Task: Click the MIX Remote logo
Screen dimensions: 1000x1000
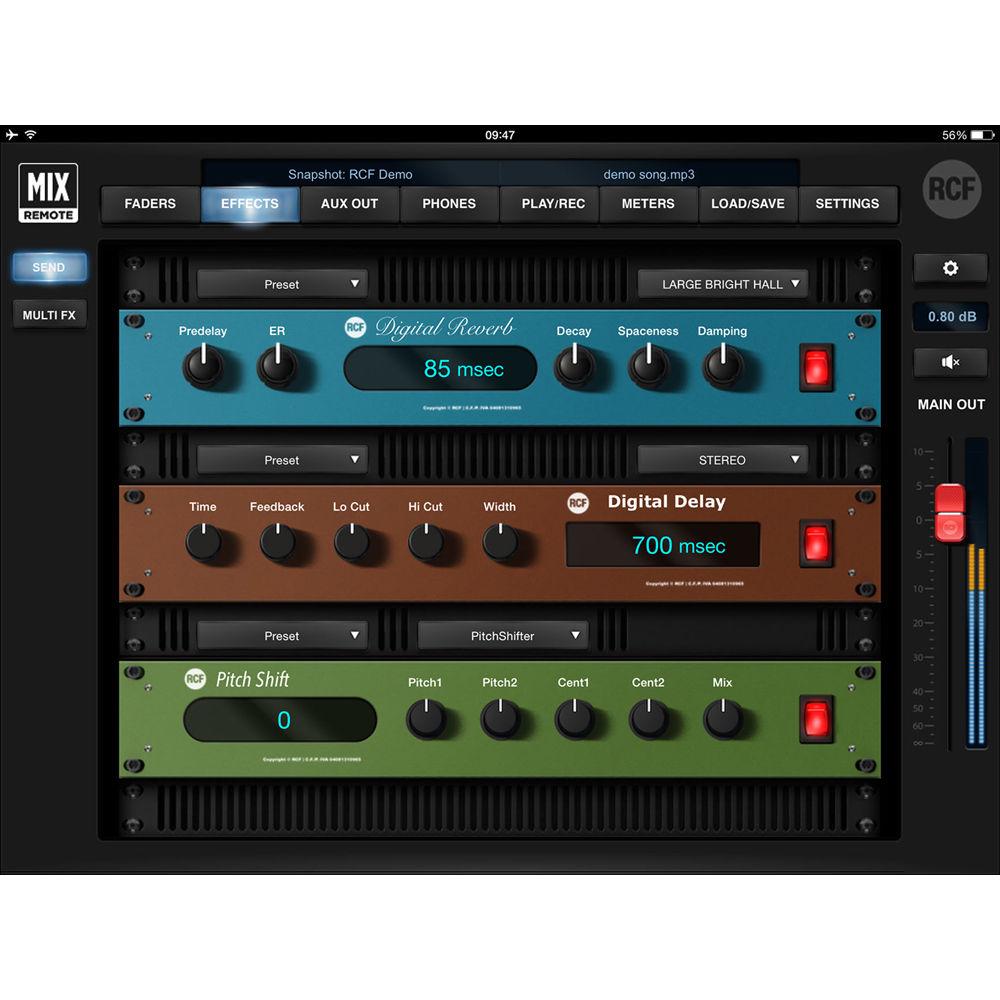Action: pos(48,193)
